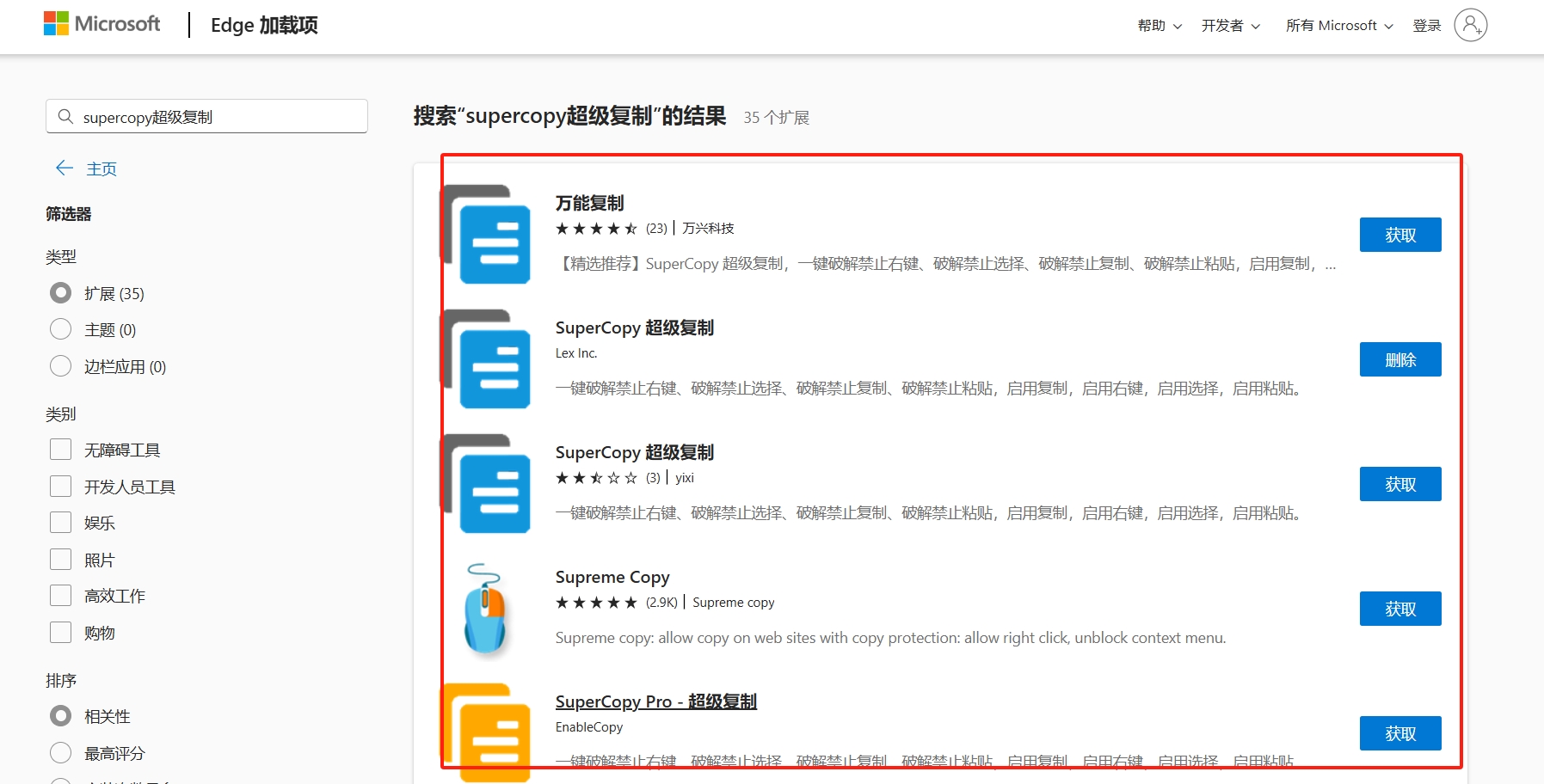1544x784 pixels.
Task: Click the 万能复制 extension icon
Action: (x=488, y=235)
